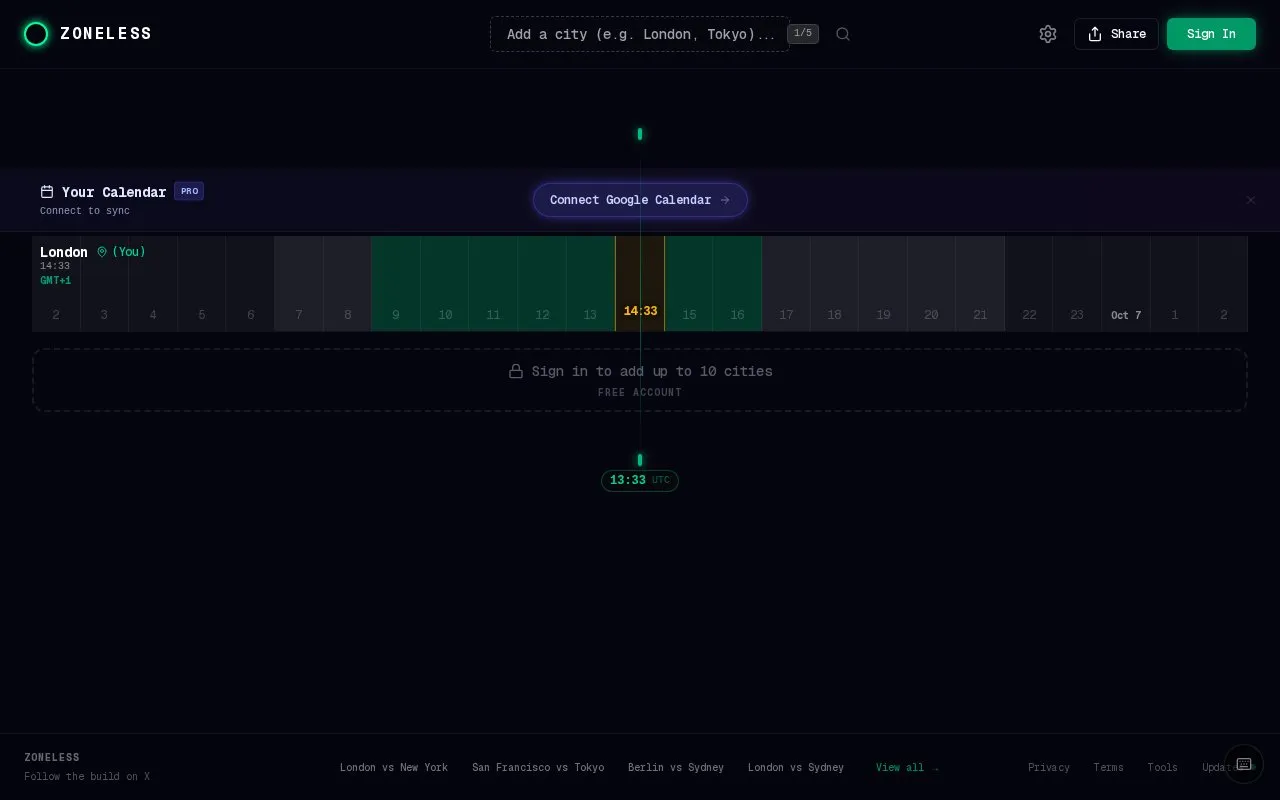Open the London vs New York comparison
The image size is (1280, 800).
click(394, 767)
